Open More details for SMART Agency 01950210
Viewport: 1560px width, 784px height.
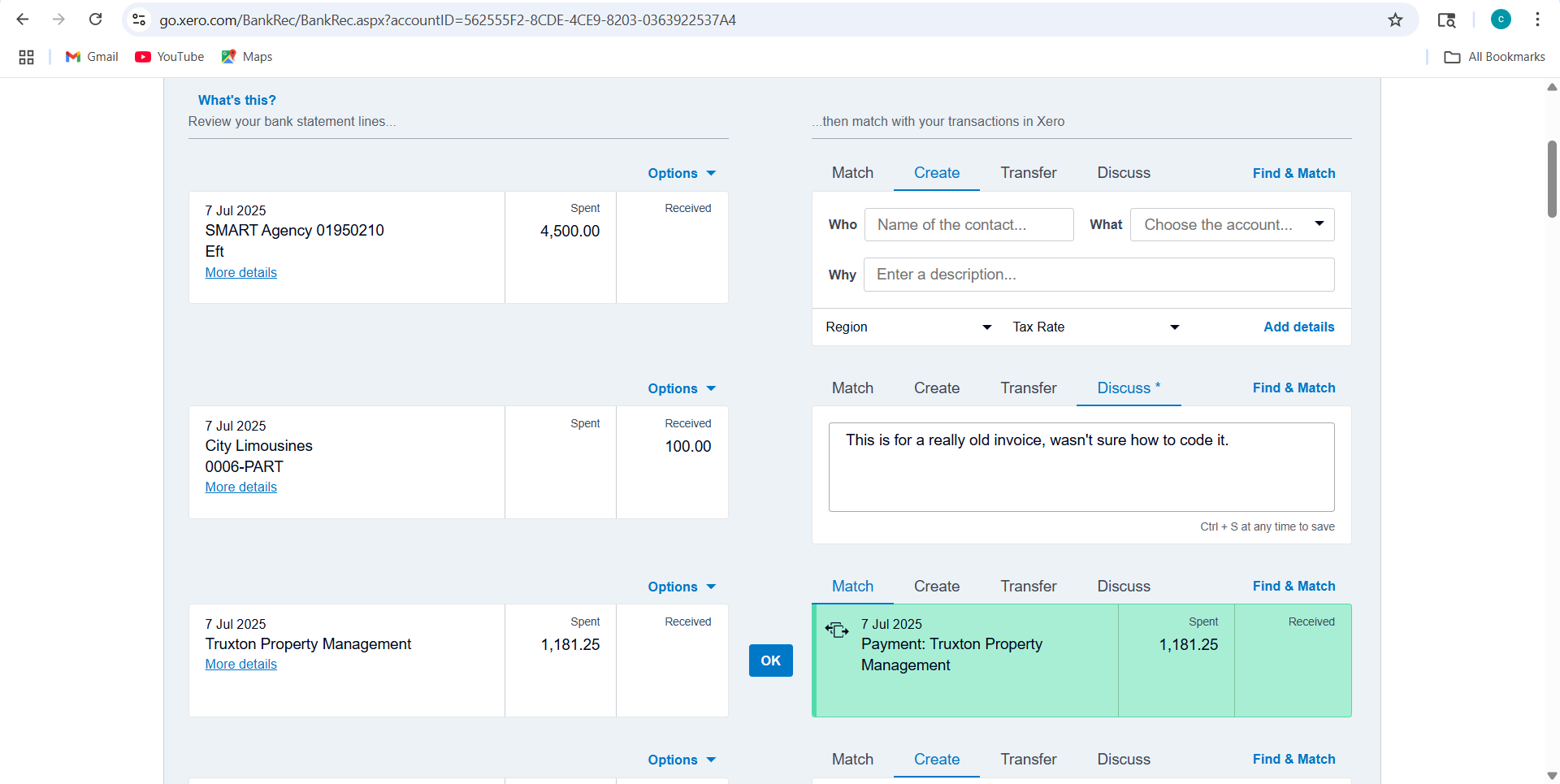240,273
